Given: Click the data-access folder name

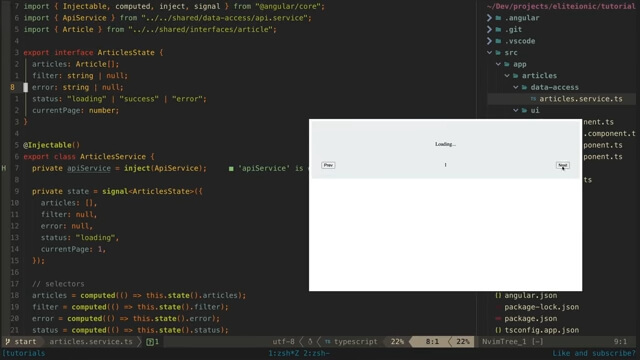Looking at the screenshot, I should tap(554, 87).
